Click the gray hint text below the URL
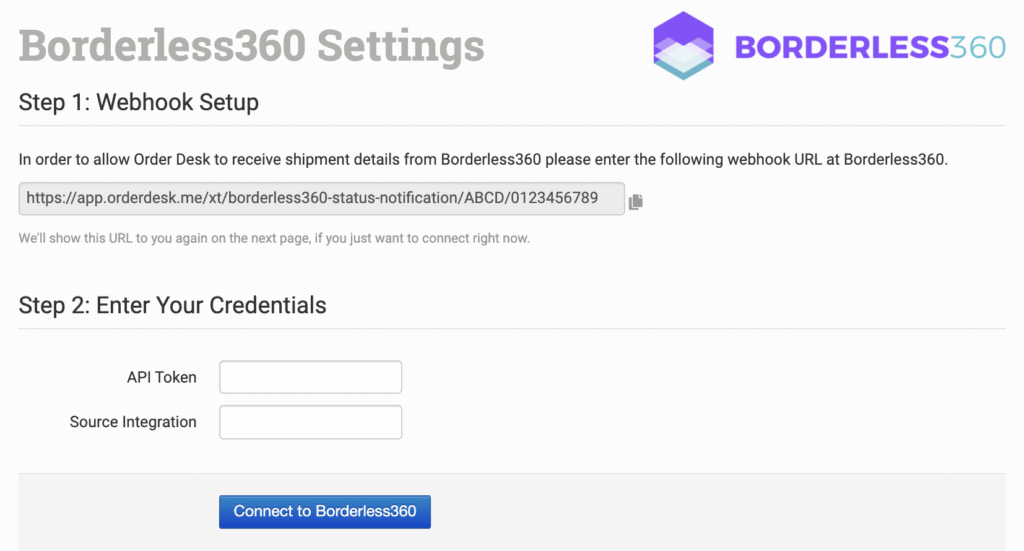 (274, 239)
